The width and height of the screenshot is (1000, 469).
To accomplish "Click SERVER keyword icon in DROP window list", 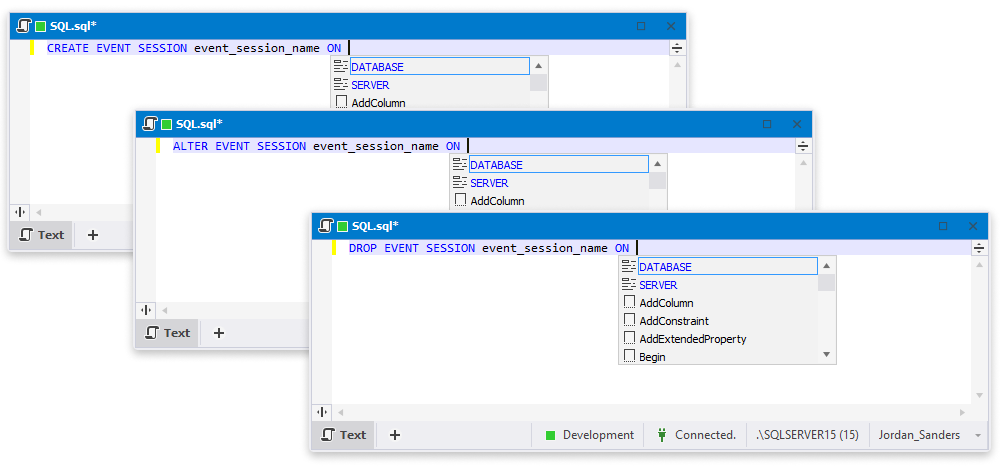I will pos(629,285).
